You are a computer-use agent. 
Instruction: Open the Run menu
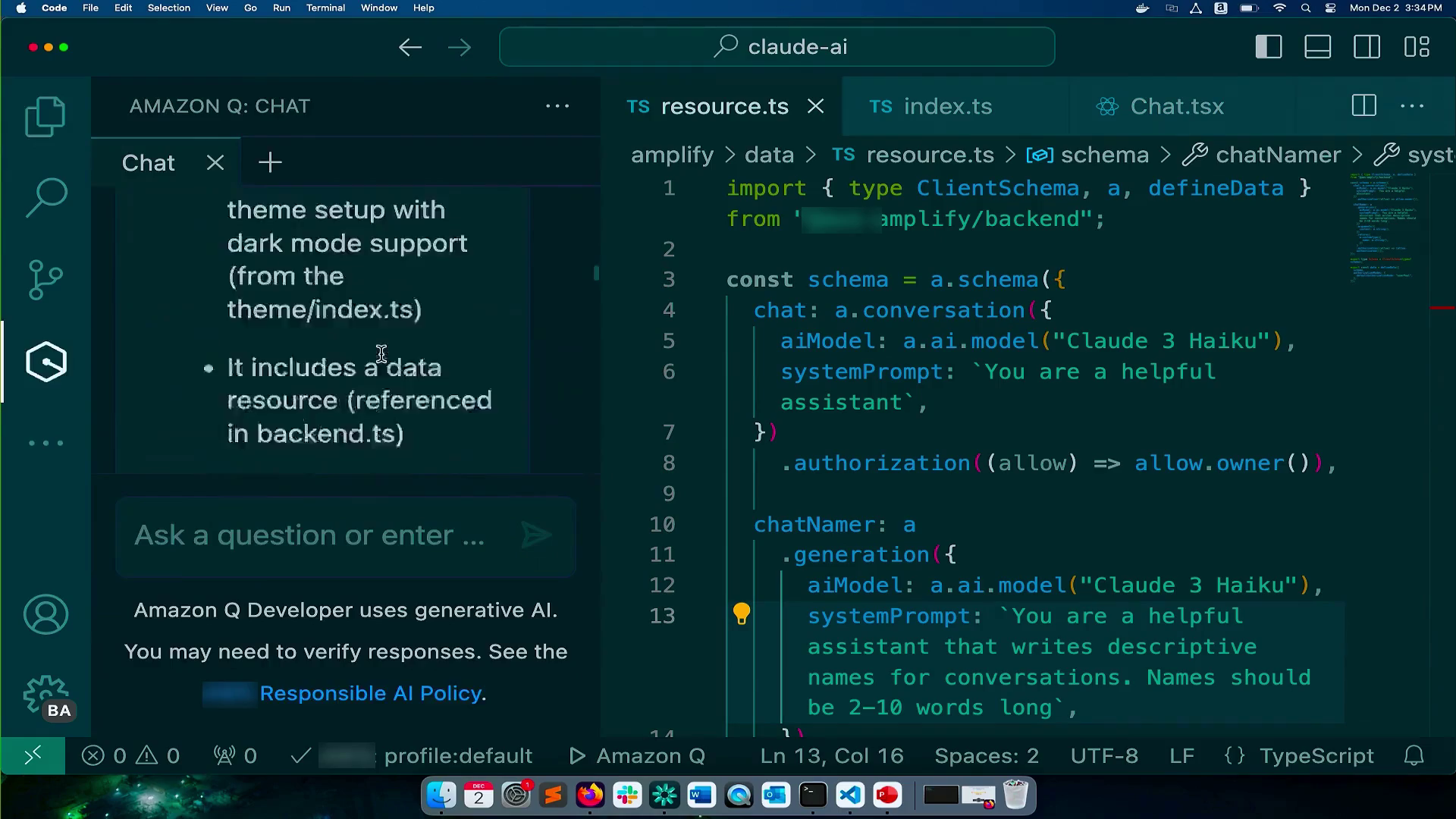[x=281, y=8]
